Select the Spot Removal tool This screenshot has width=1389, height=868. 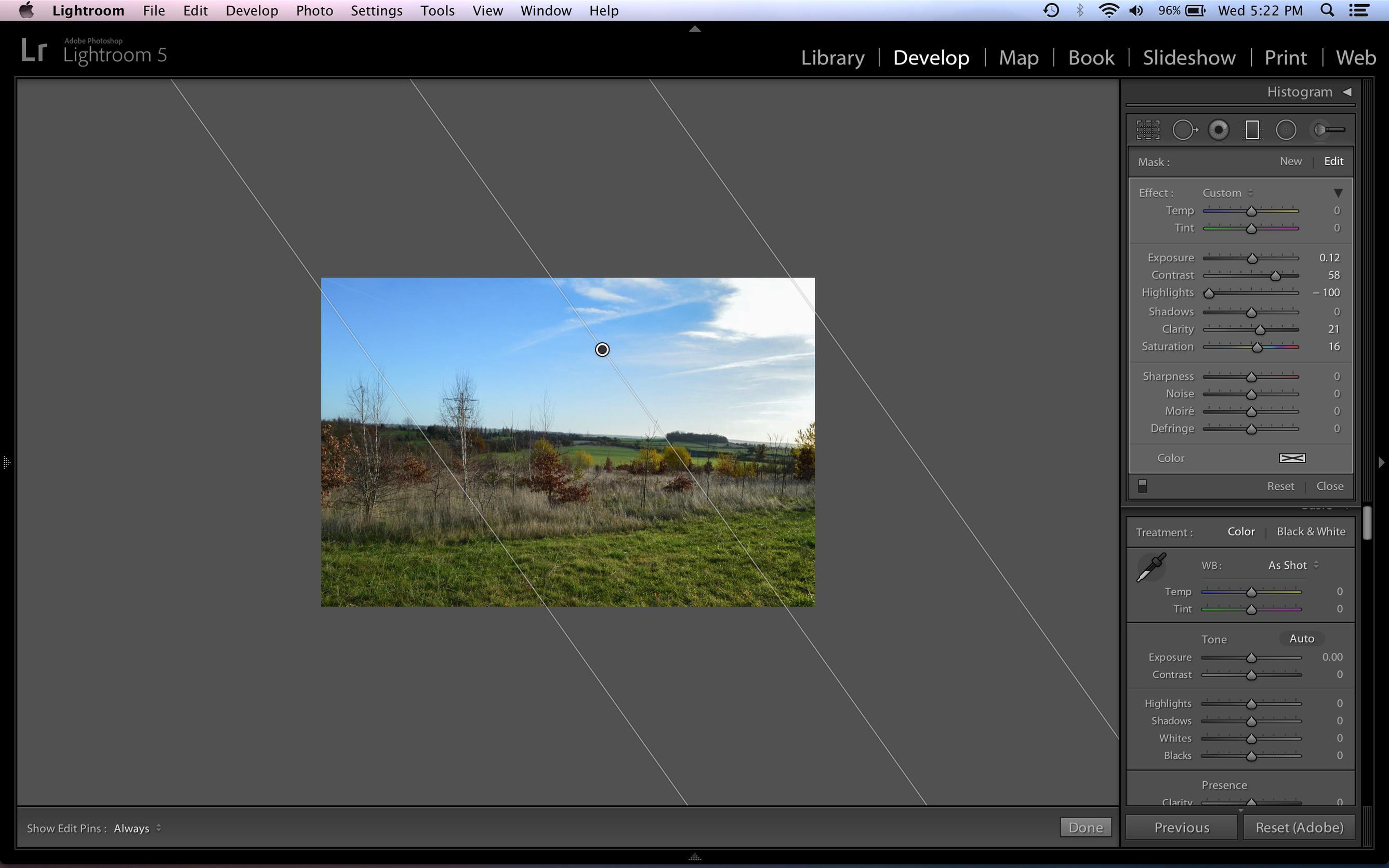(1184, 130)
